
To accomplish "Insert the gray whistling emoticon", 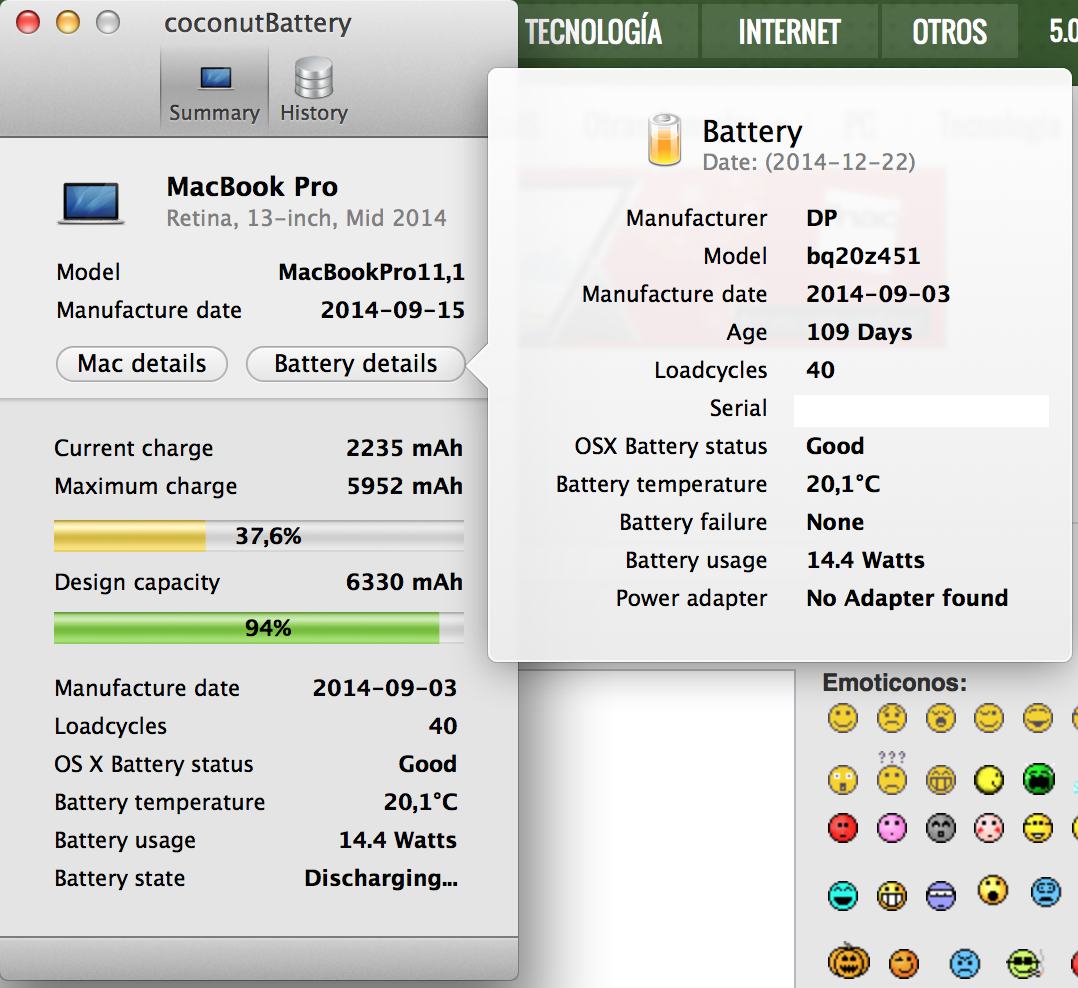I will click(x=940, y=828).
